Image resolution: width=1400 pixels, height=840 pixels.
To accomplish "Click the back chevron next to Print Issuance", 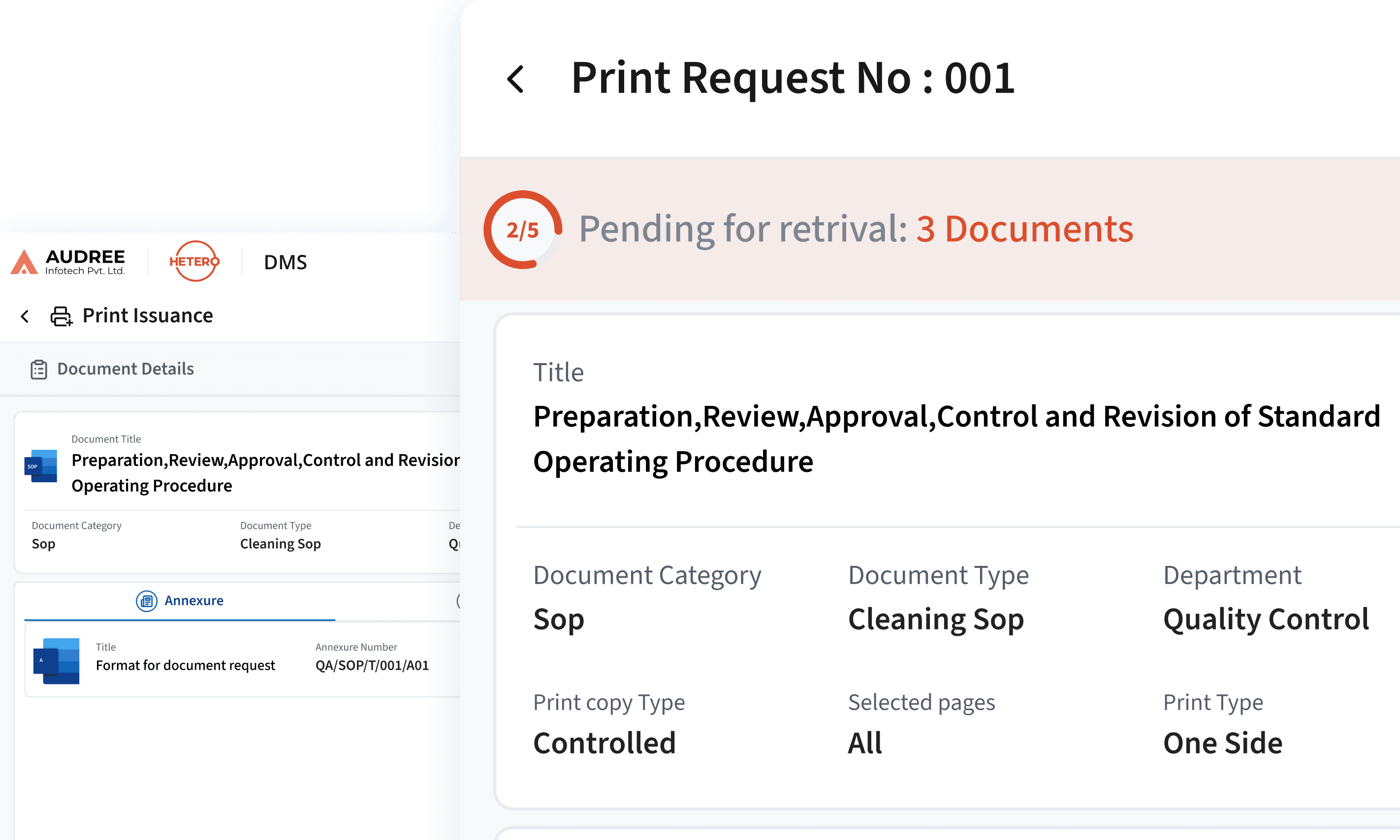I will pyautogui.click(x=25, y=316).
